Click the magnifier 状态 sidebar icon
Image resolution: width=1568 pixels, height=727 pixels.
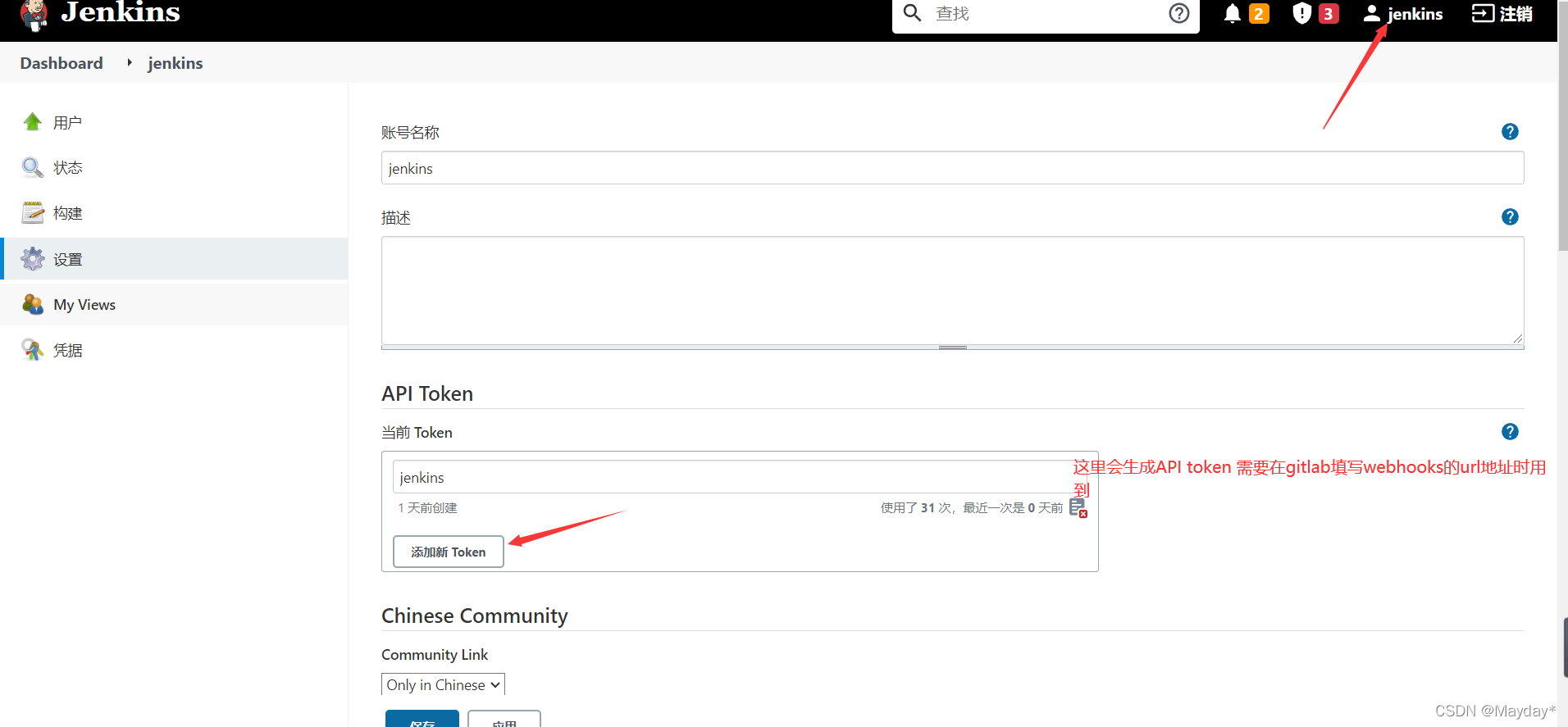point(33,167)
